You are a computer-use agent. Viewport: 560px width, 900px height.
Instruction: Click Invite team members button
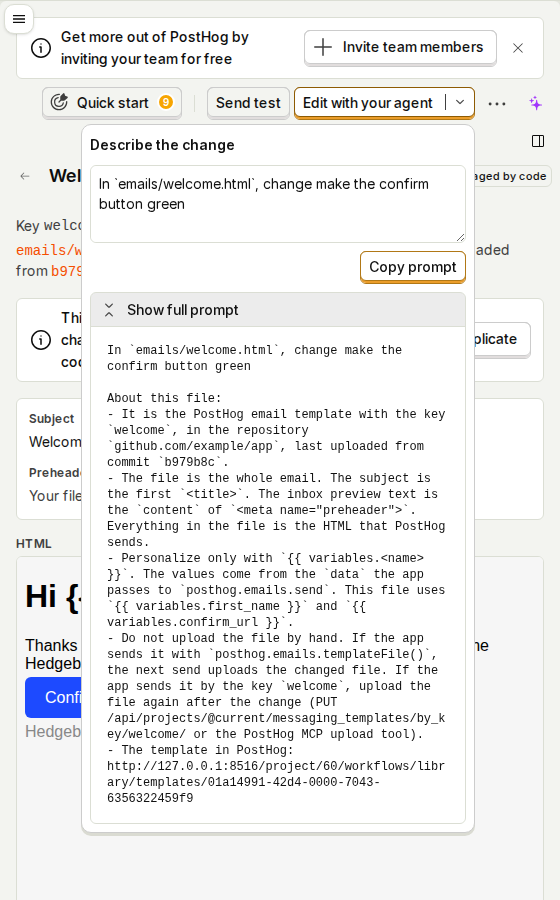[400, 48]
